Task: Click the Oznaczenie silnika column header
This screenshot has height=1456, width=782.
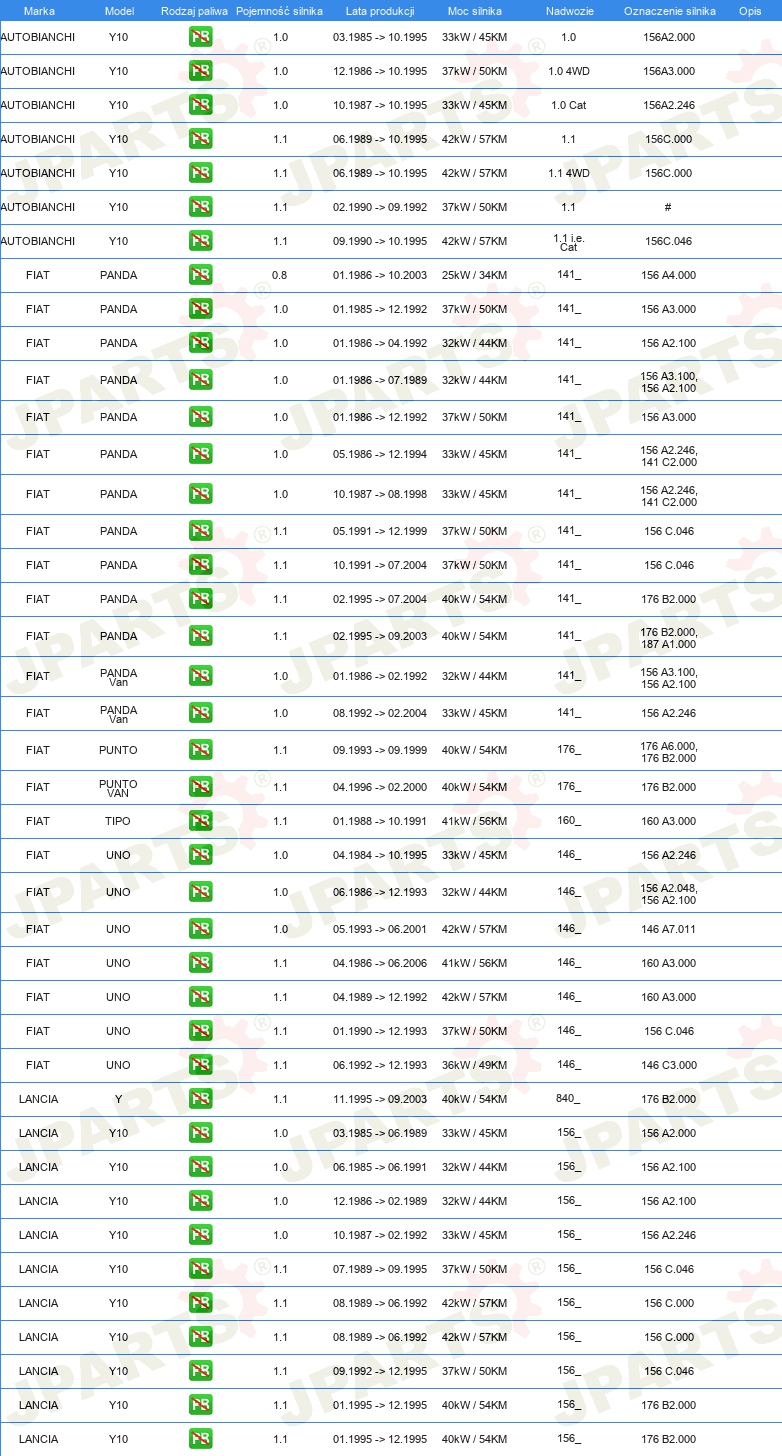Action: (x=669, y=11)
